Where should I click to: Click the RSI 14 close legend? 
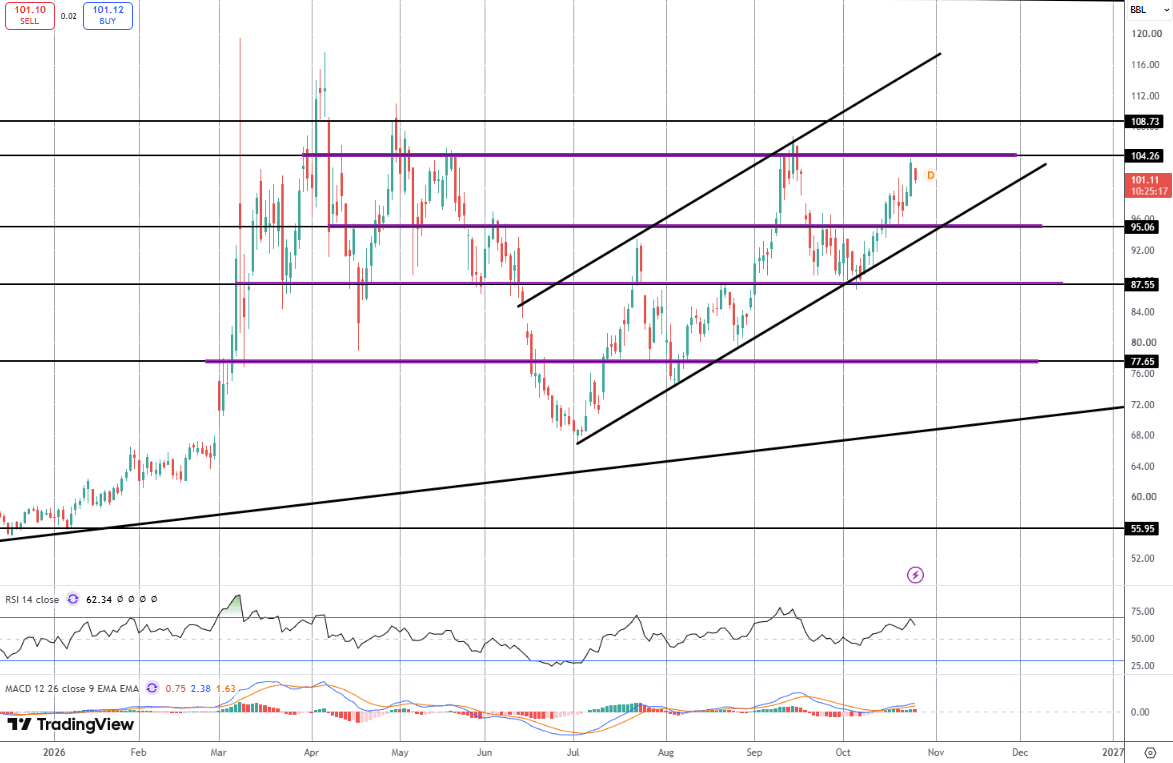(x=32, y=599)
